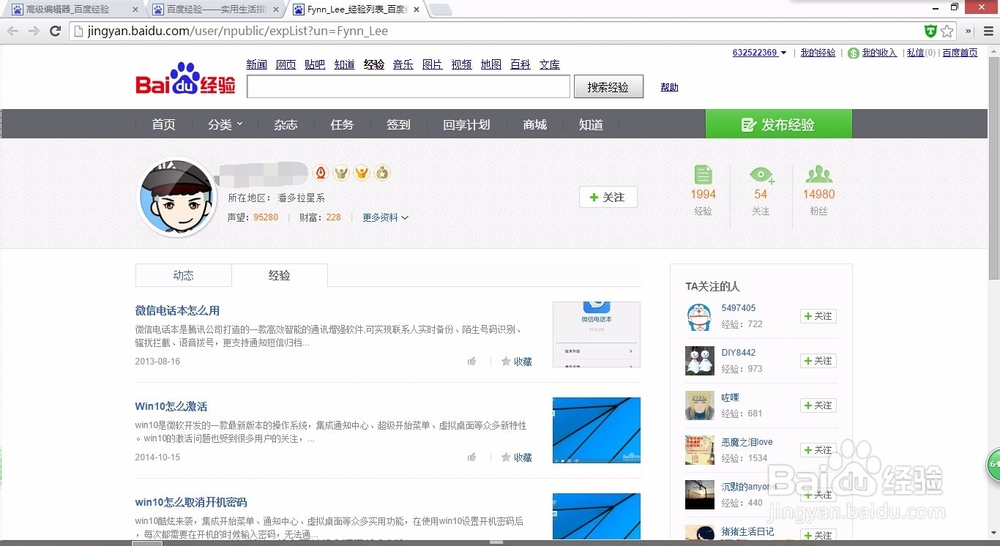Open the article Win10怎么激活

click(x=171, y=406)
